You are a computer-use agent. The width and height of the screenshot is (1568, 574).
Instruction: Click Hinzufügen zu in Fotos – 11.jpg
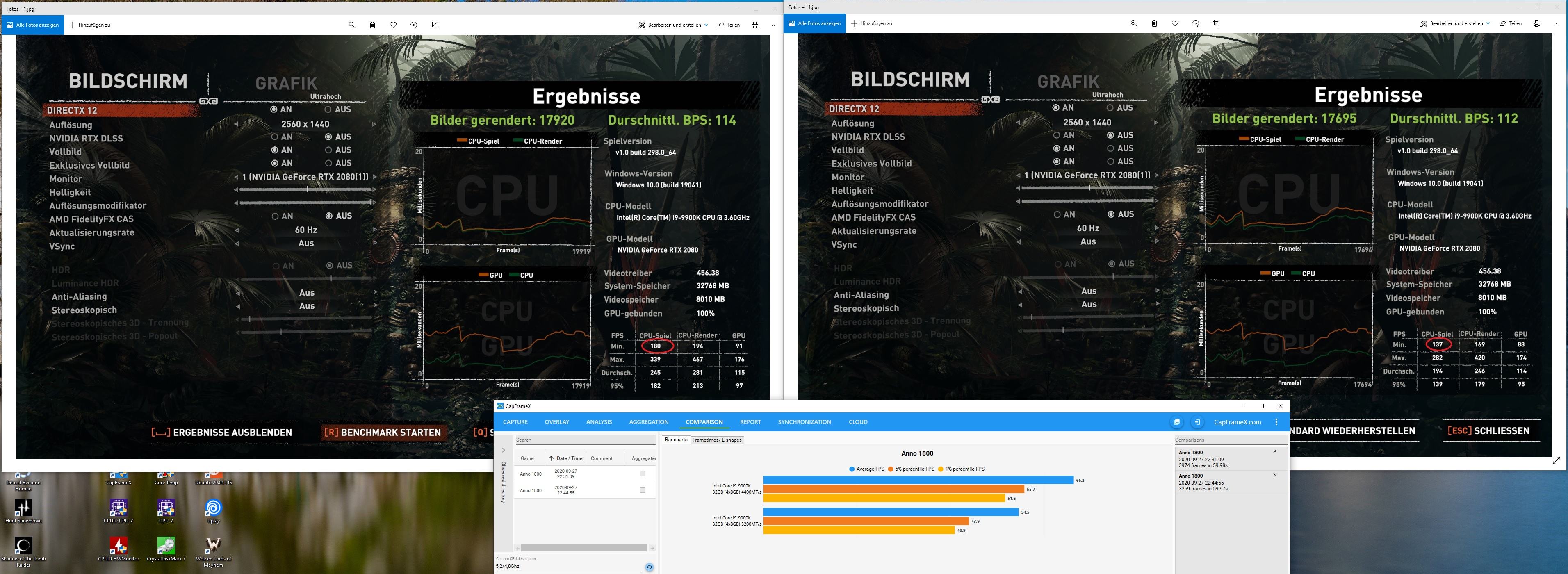coord(872,23)
